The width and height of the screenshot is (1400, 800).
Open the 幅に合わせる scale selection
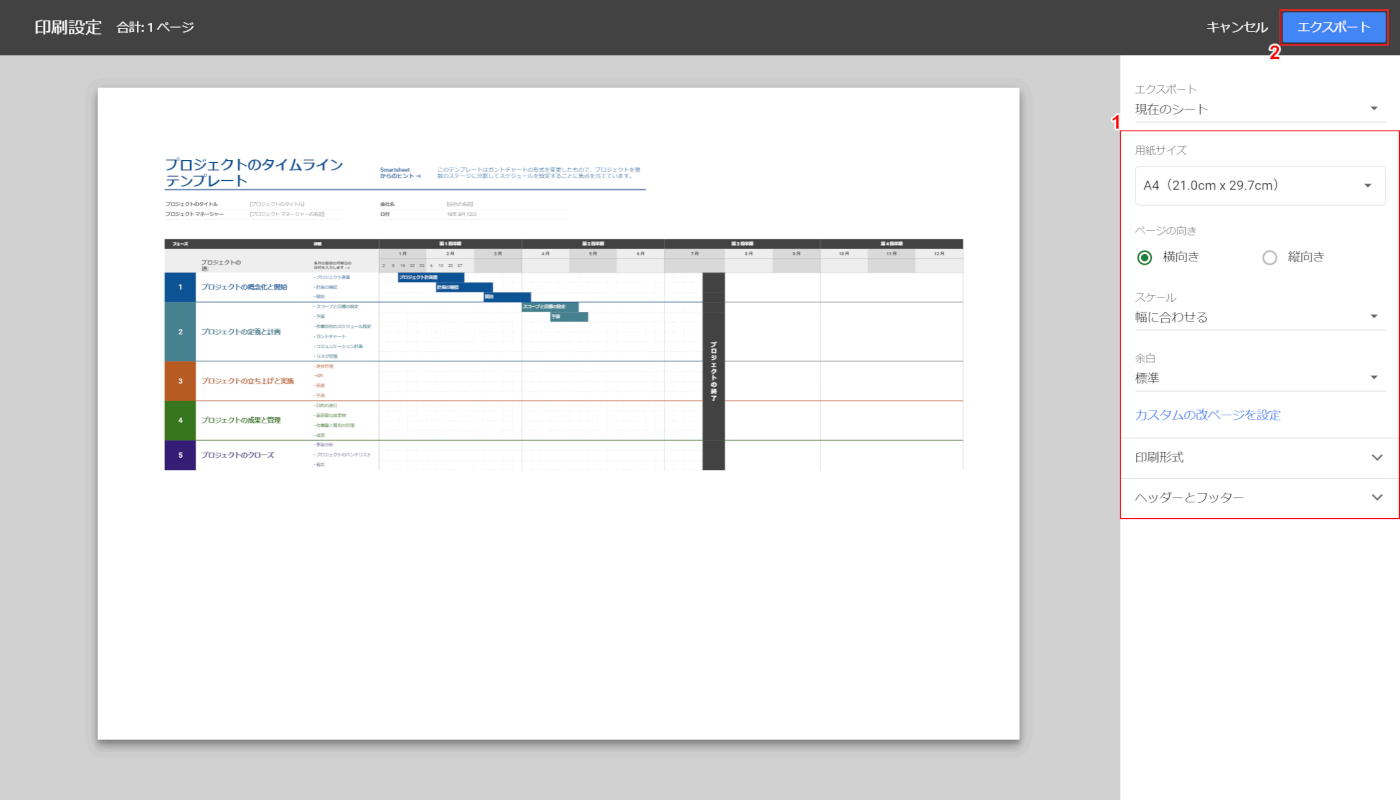pos(1258,317)
